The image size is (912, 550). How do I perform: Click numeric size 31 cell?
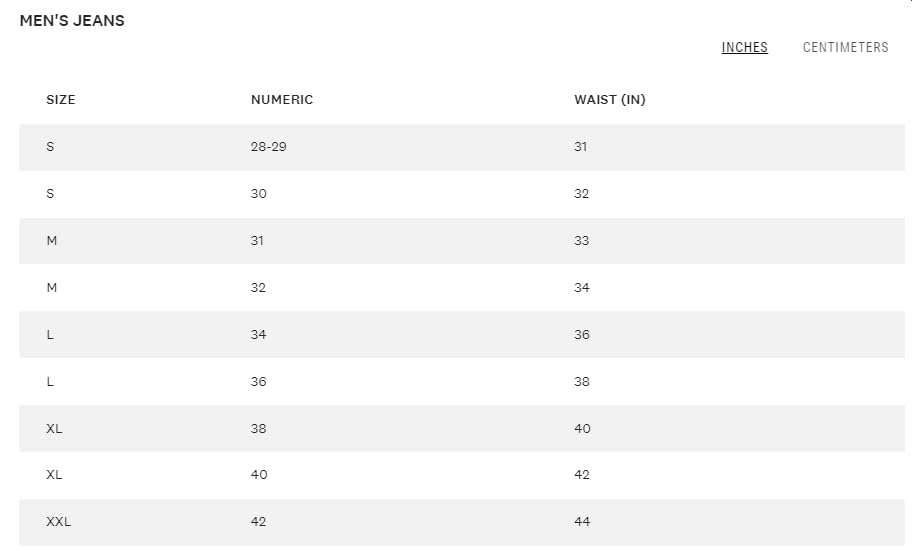coord(258,241)
